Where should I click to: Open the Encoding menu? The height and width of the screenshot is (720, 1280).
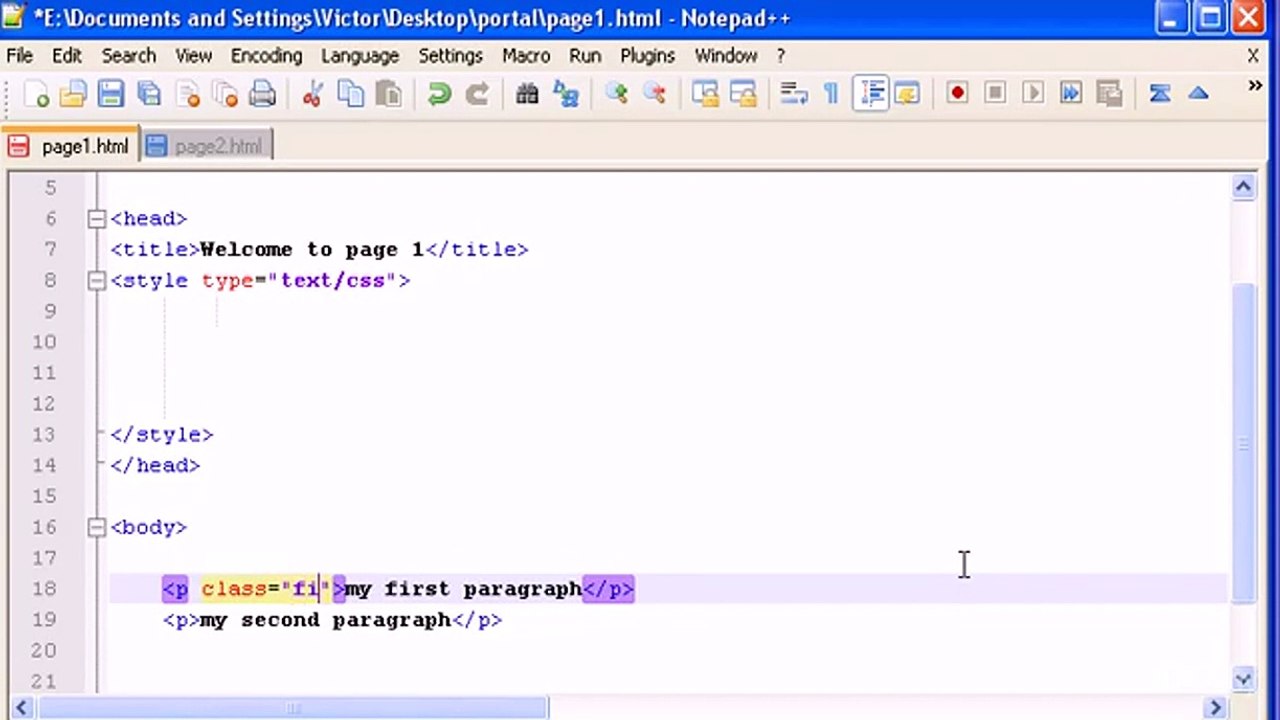point(265,56)
